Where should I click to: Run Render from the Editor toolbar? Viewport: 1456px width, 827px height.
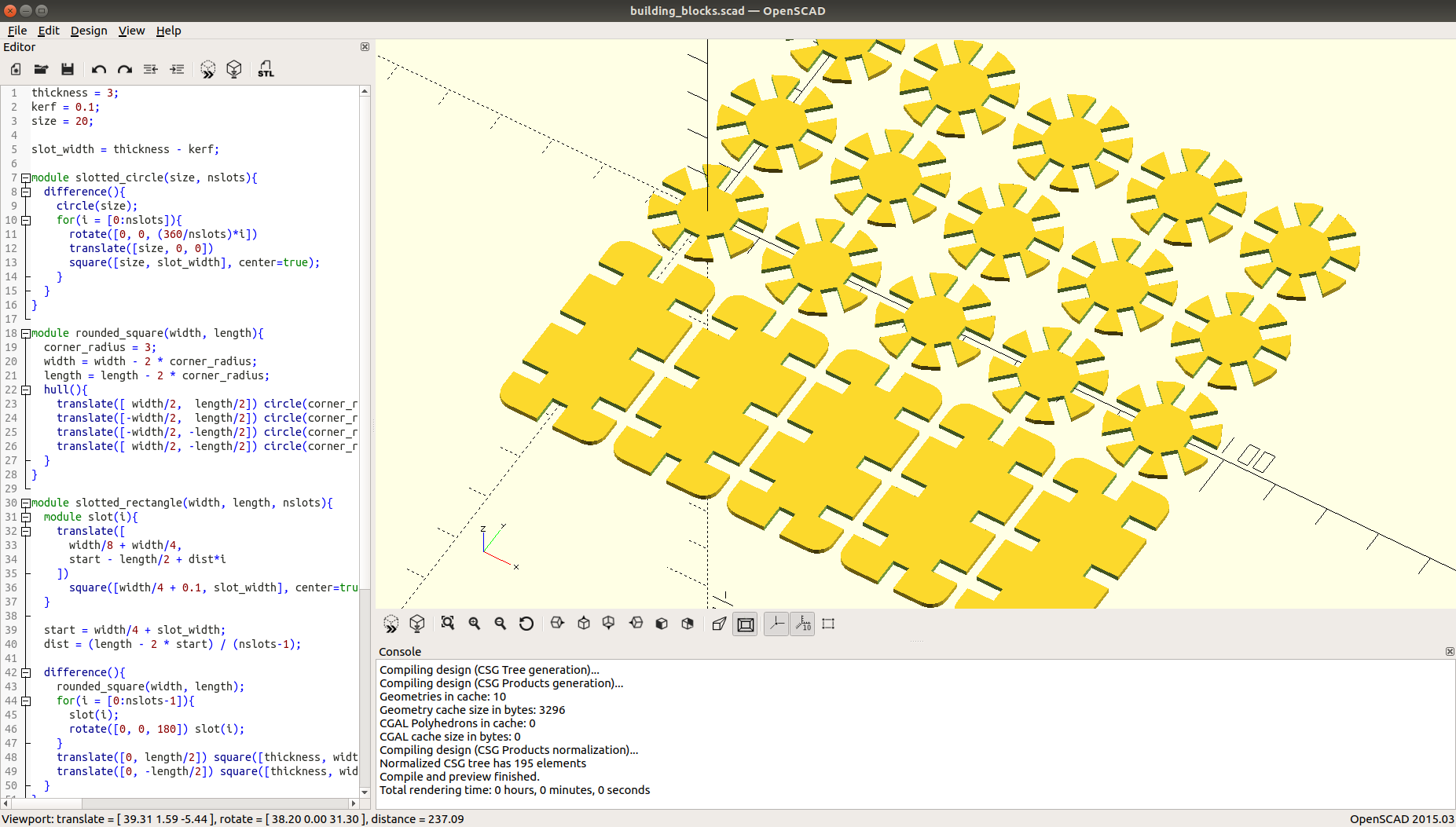(x=234, y=69)
